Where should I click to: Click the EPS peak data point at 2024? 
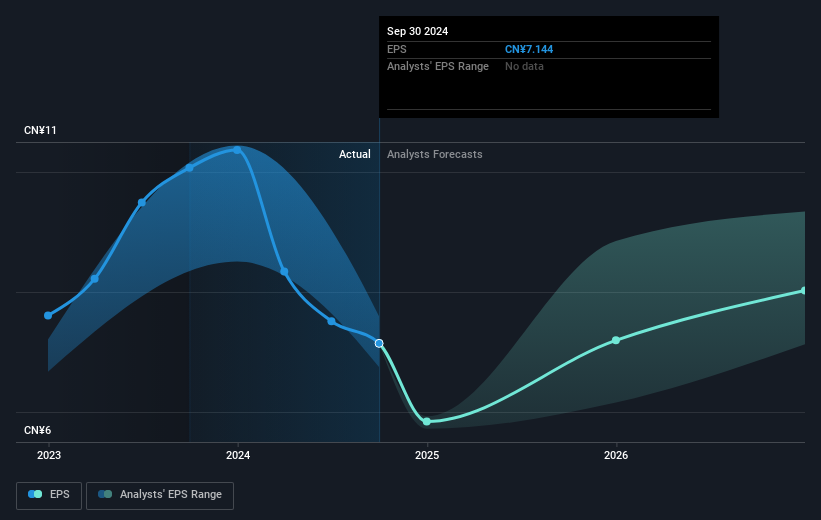tap(237, 150)
